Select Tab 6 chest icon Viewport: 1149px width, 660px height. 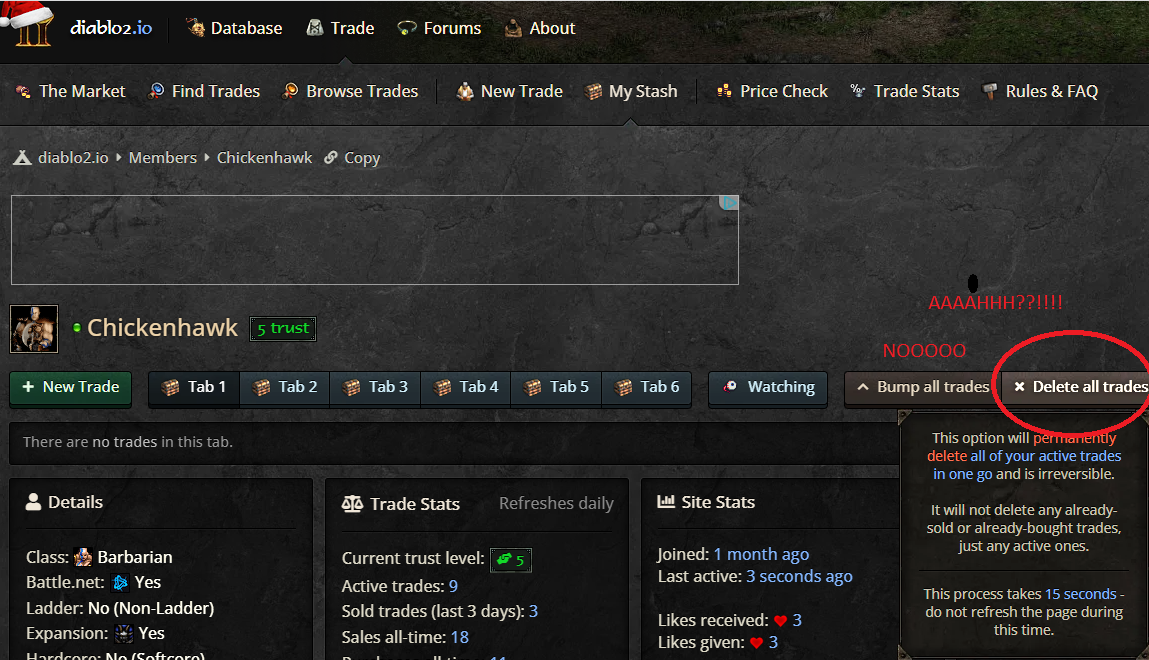click(x=624, y=388)
